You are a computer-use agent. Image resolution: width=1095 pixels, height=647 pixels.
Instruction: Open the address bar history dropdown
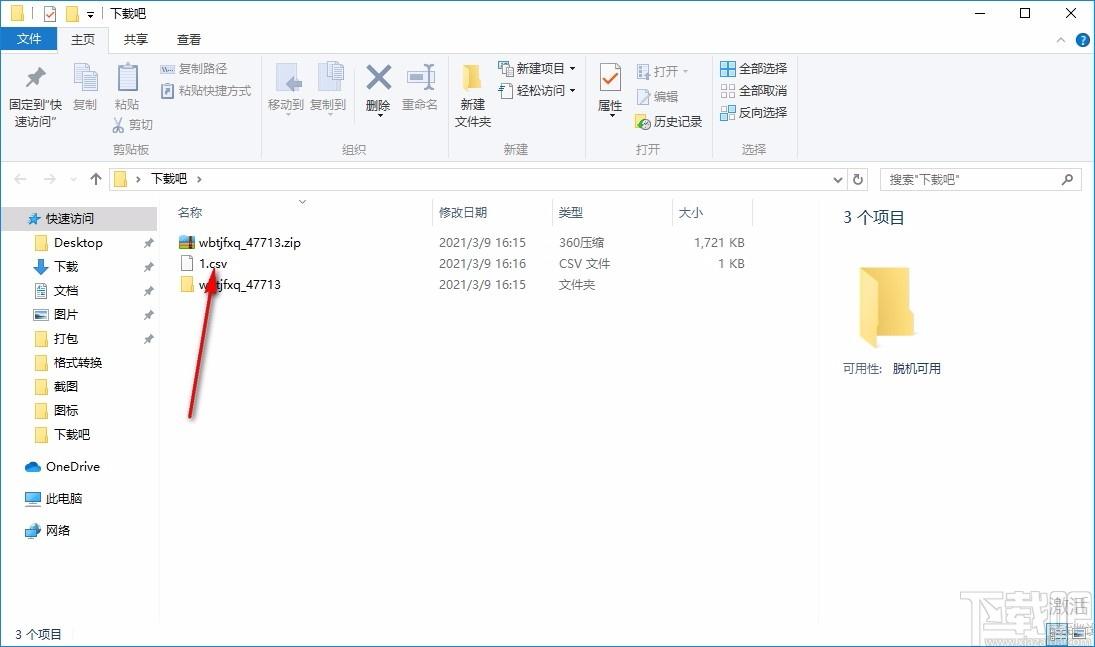838,180
